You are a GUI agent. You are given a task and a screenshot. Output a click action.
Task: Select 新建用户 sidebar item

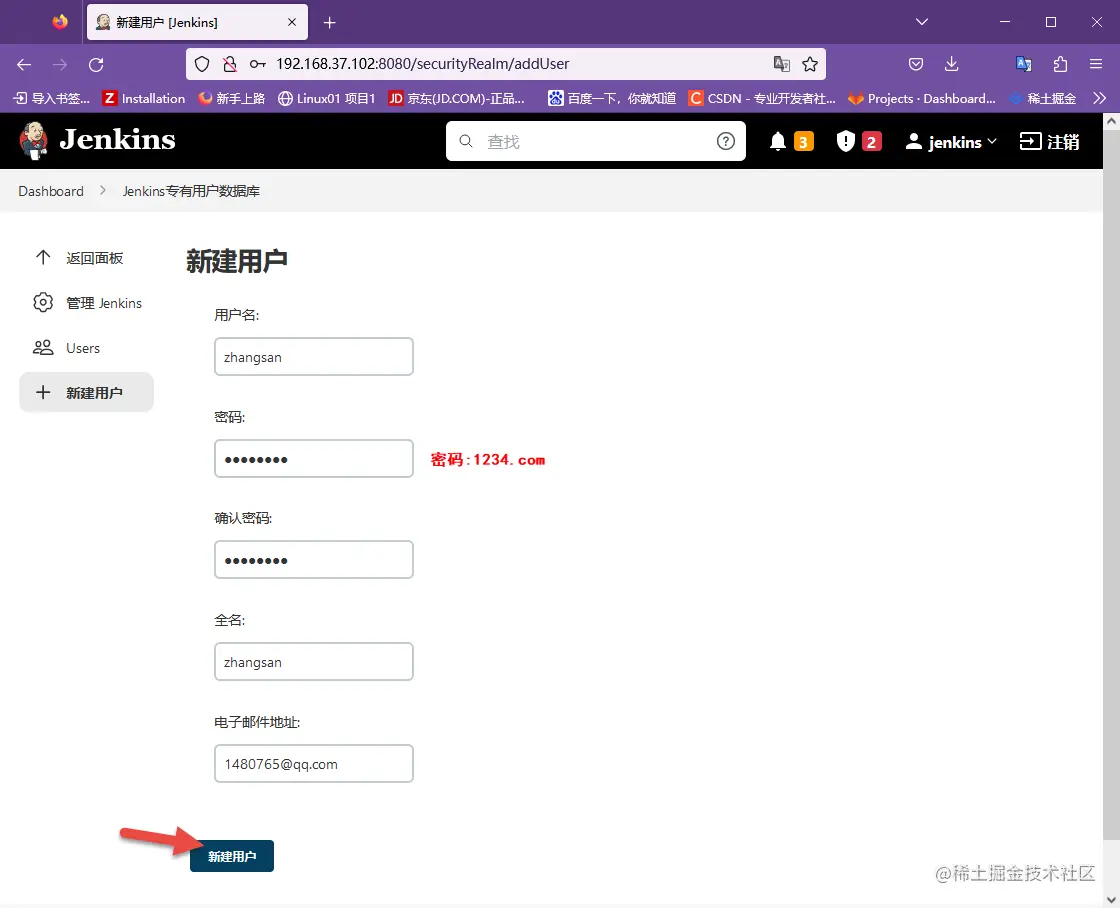point(86,392)
